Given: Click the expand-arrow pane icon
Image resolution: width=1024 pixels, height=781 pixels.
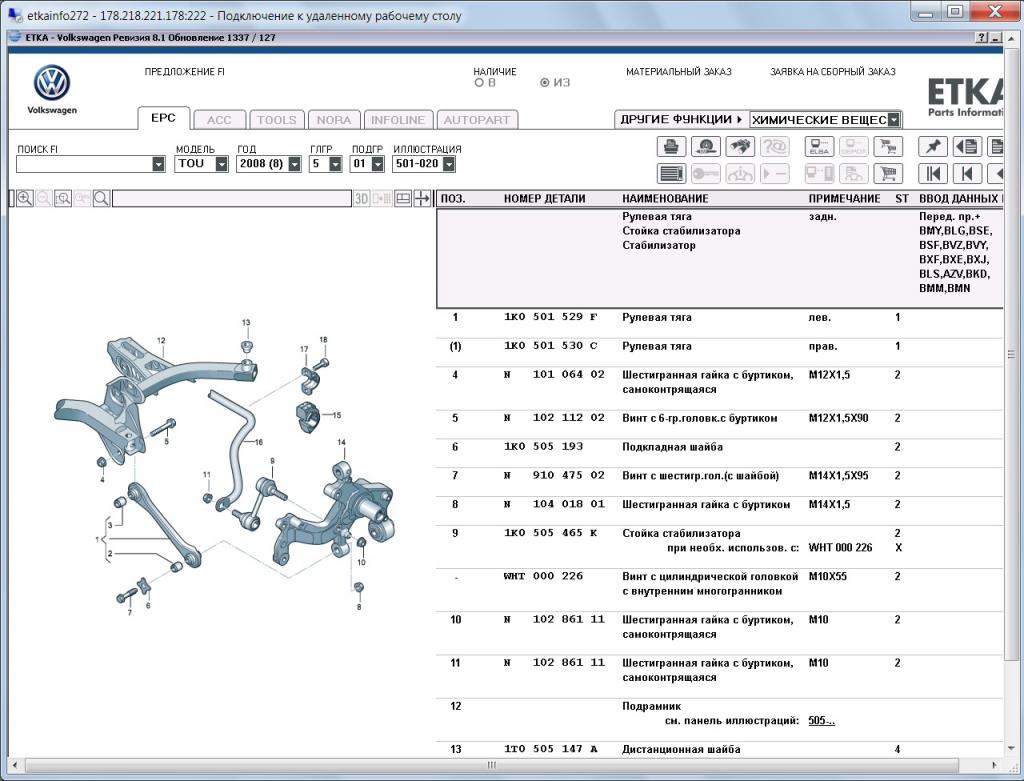Looking at the screenshot, I should [x=422, y=199].
